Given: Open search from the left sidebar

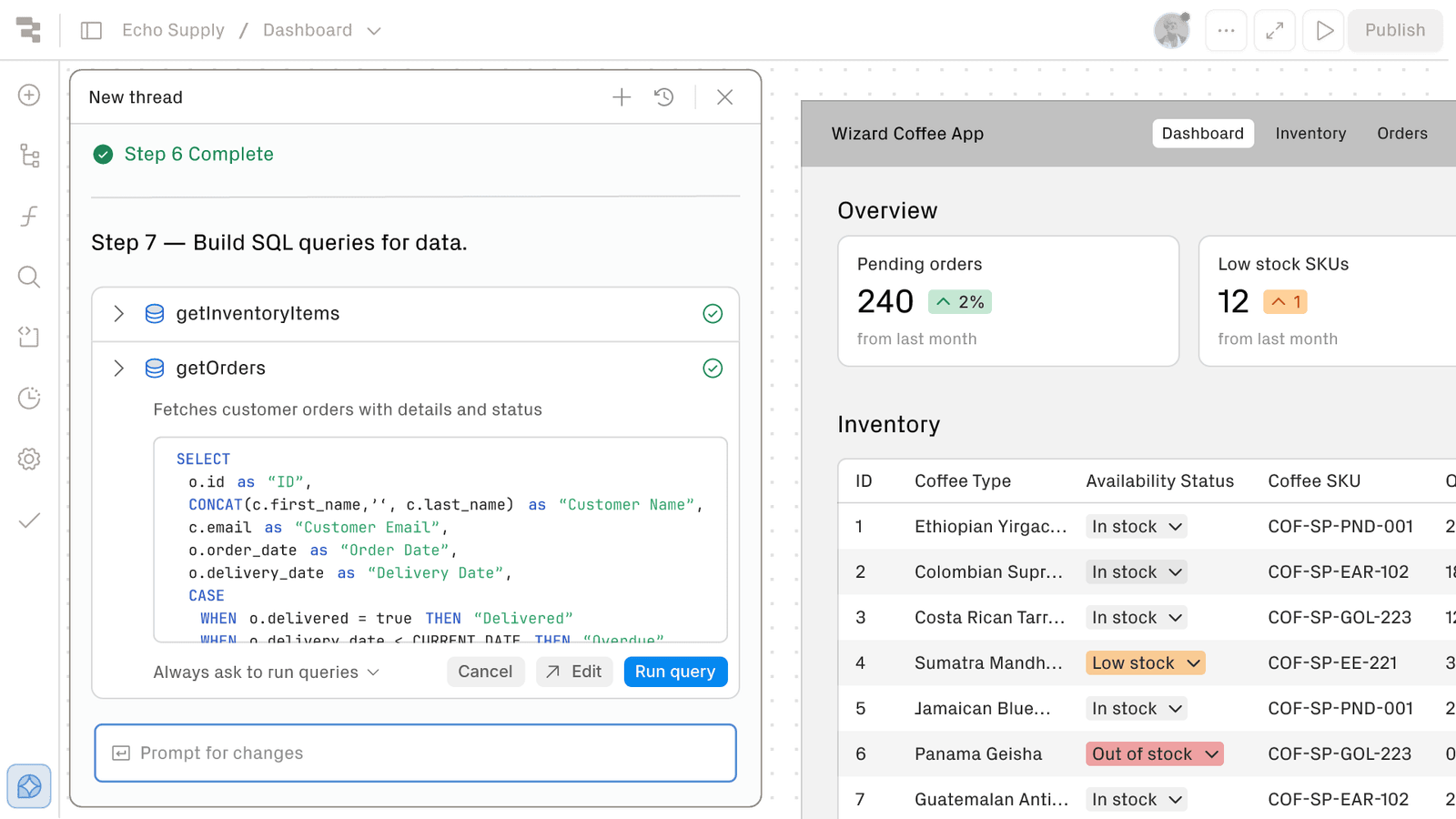Looking at the screenshot, I should tap(29, 278).
